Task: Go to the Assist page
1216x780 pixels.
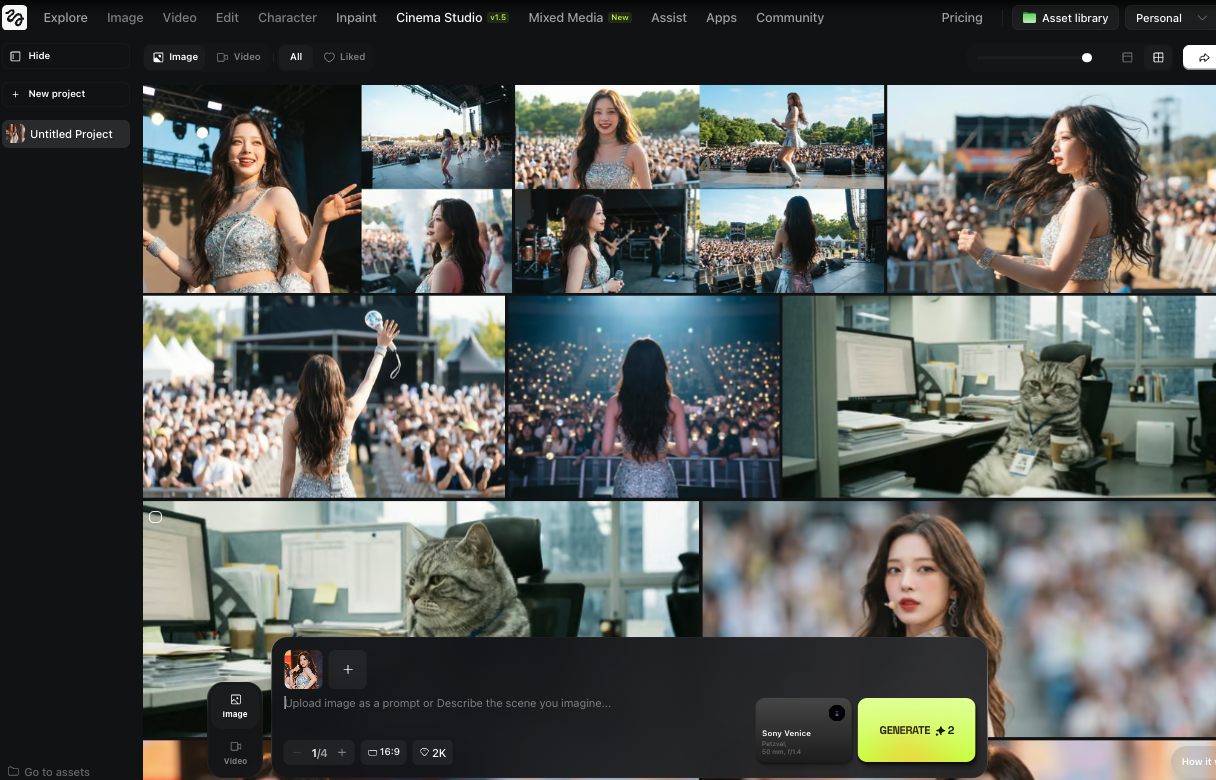Action: 668,18
